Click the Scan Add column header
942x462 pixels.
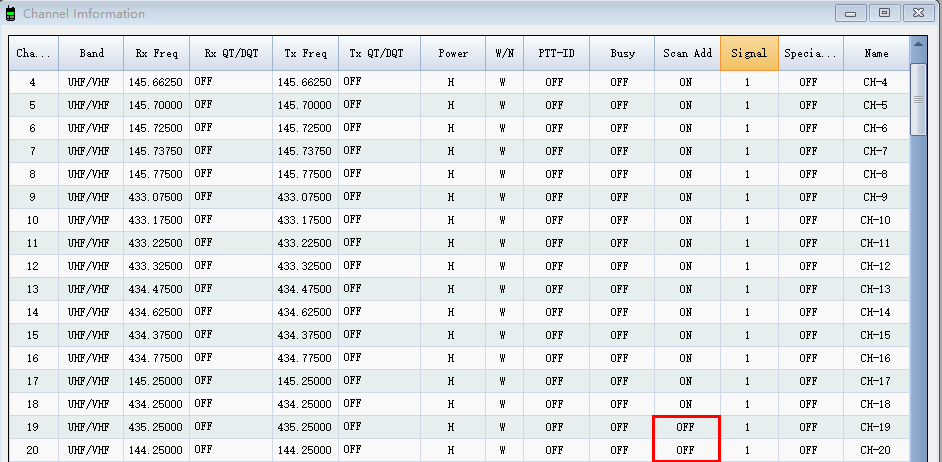pos(687,53)
